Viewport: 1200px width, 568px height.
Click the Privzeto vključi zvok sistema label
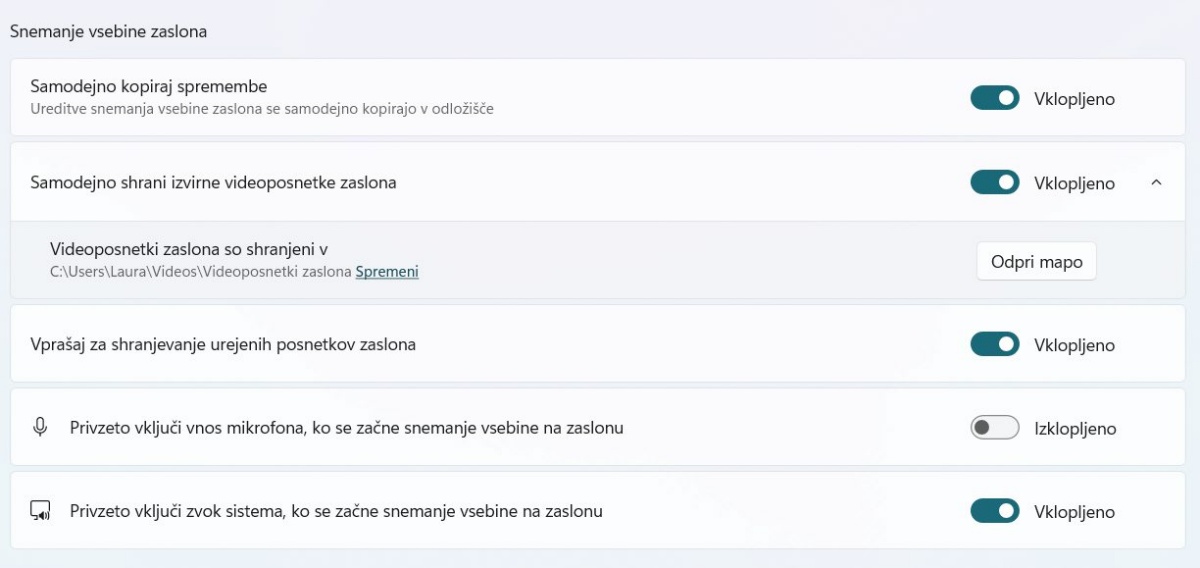[x=336, y=511]
